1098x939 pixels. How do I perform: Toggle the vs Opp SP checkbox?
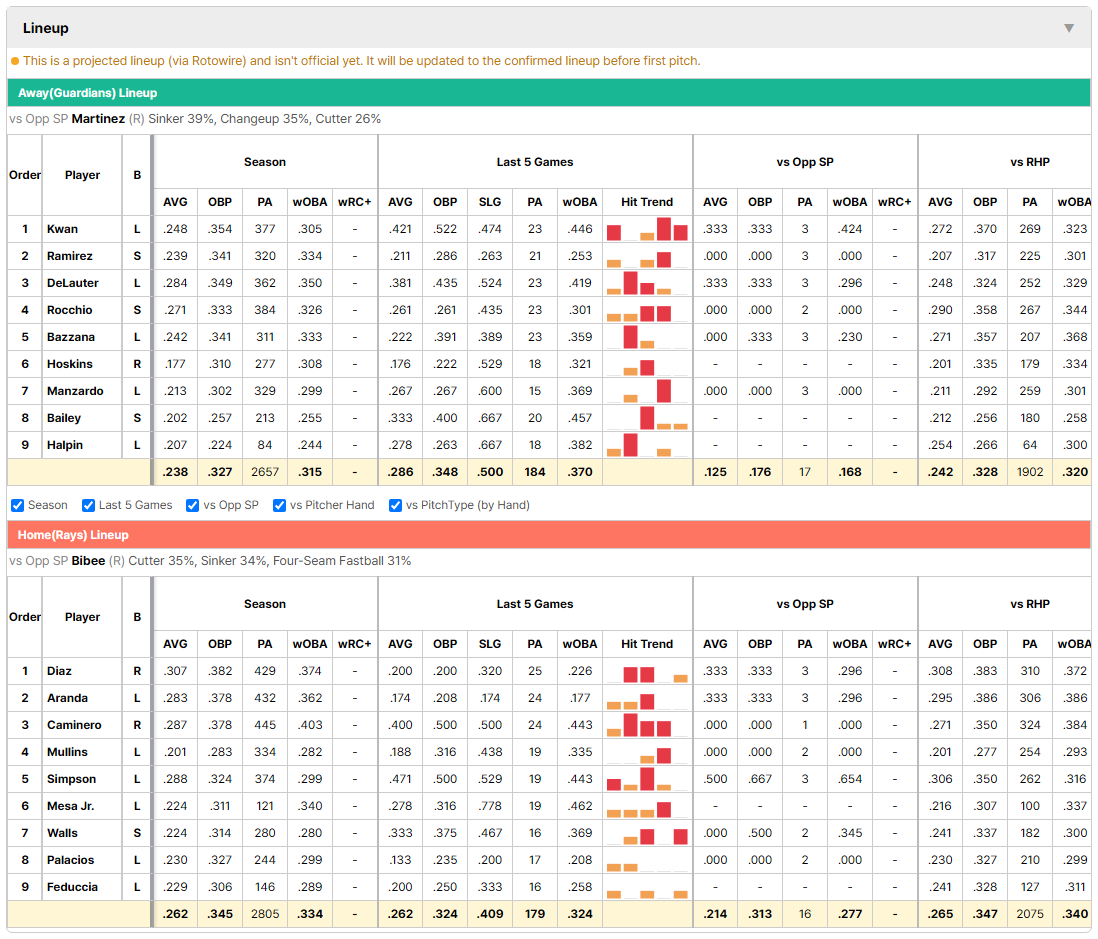coord(193,506)
